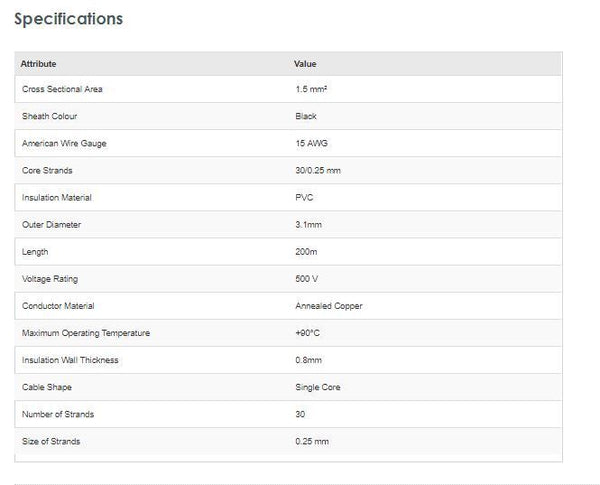
Task: Select the Sheath Colour attribute
Action: tap(50, 117)
